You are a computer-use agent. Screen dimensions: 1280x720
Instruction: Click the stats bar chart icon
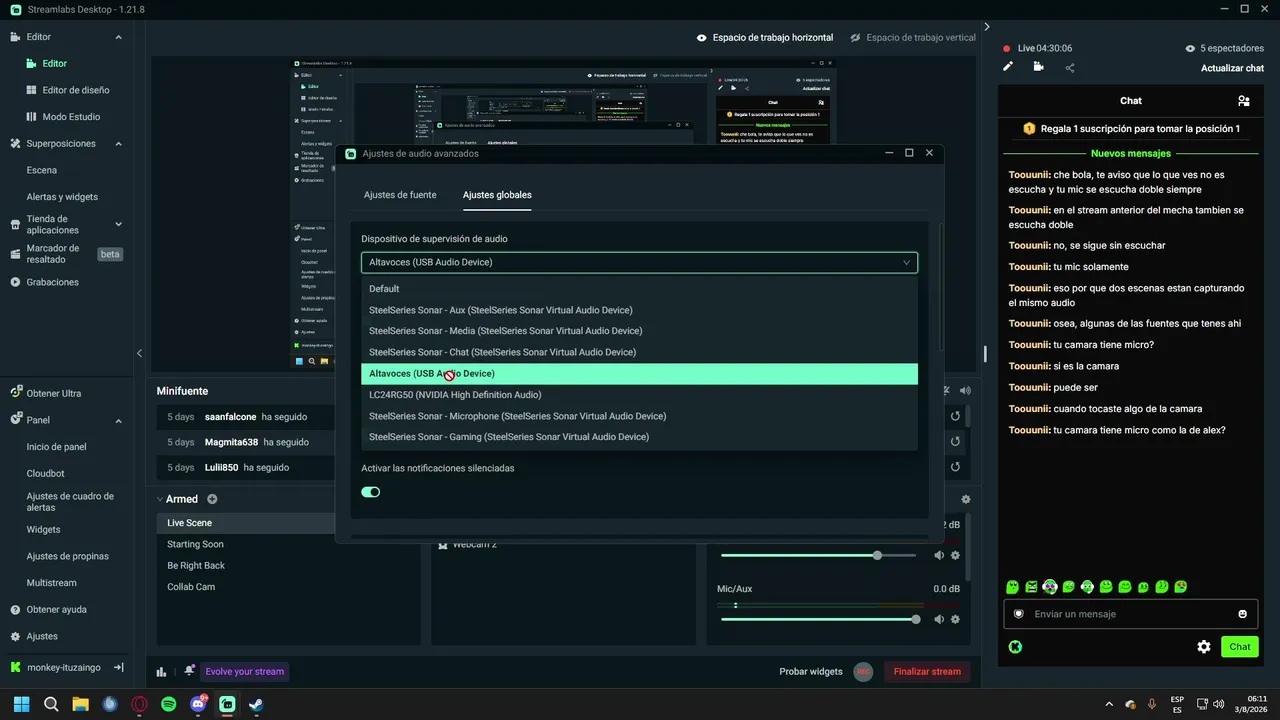click(x=161, y=672)
